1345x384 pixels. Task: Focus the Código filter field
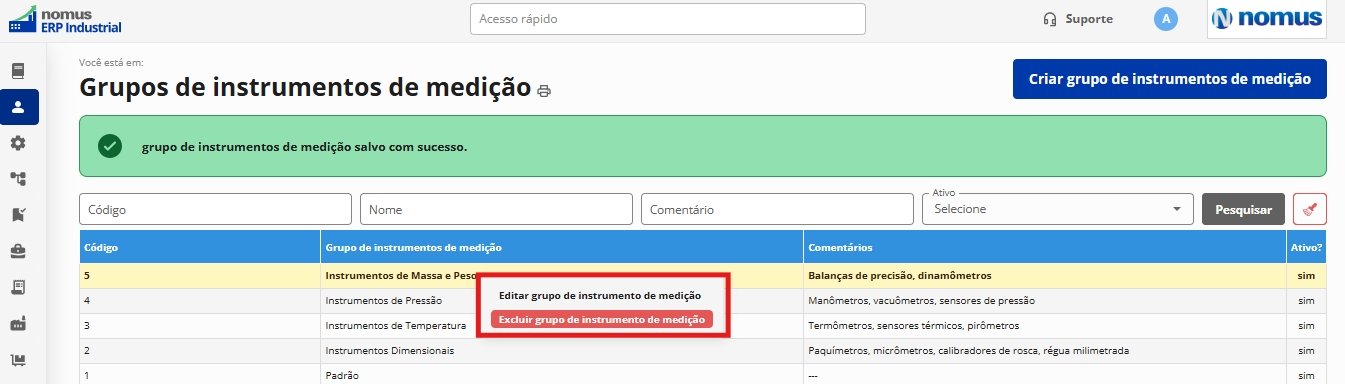point(215,209)
